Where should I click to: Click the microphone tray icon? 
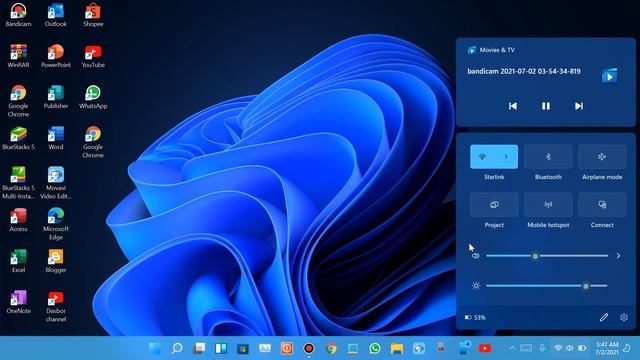pos(542,348)
